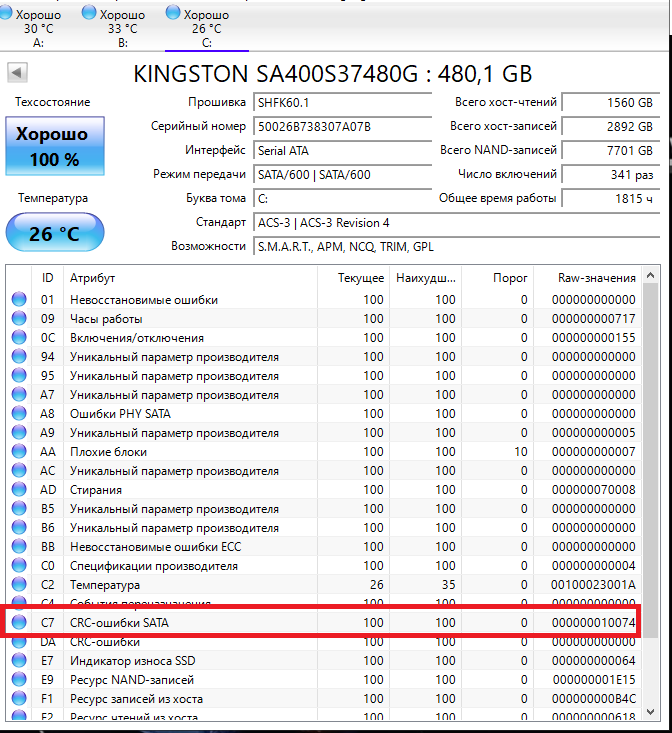
Task: Go to previous disk with the left arrow button
Action: tap(17, 72)
